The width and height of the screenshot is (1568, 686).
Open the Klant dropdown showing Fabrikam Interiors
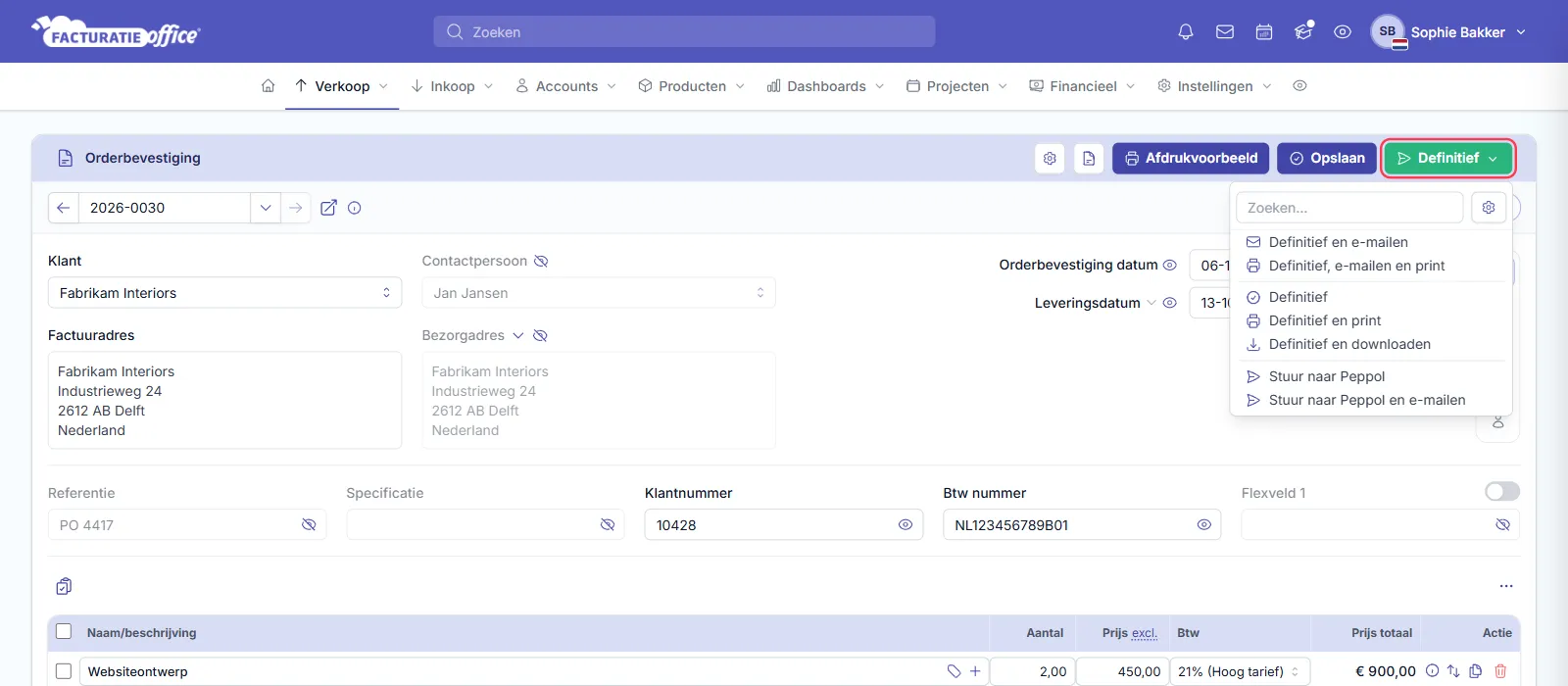click(x=224, y=293)
